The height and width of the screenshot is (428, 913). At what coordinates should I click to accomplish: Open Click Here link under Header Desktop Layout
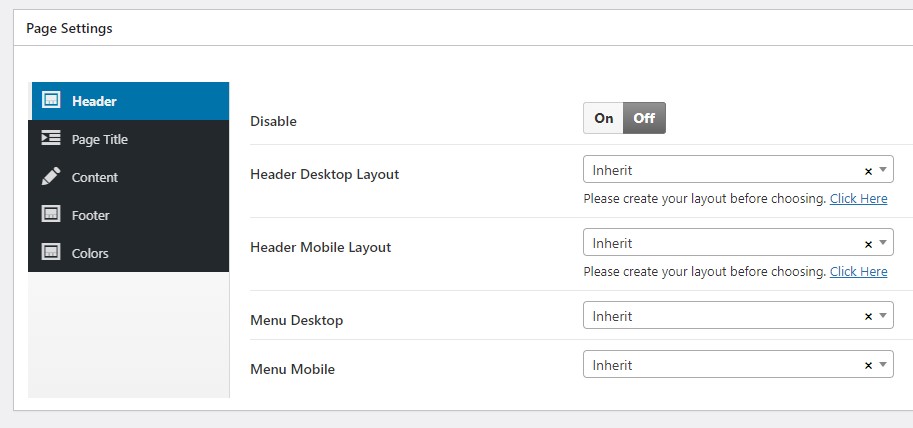click(x=858, y=198)
